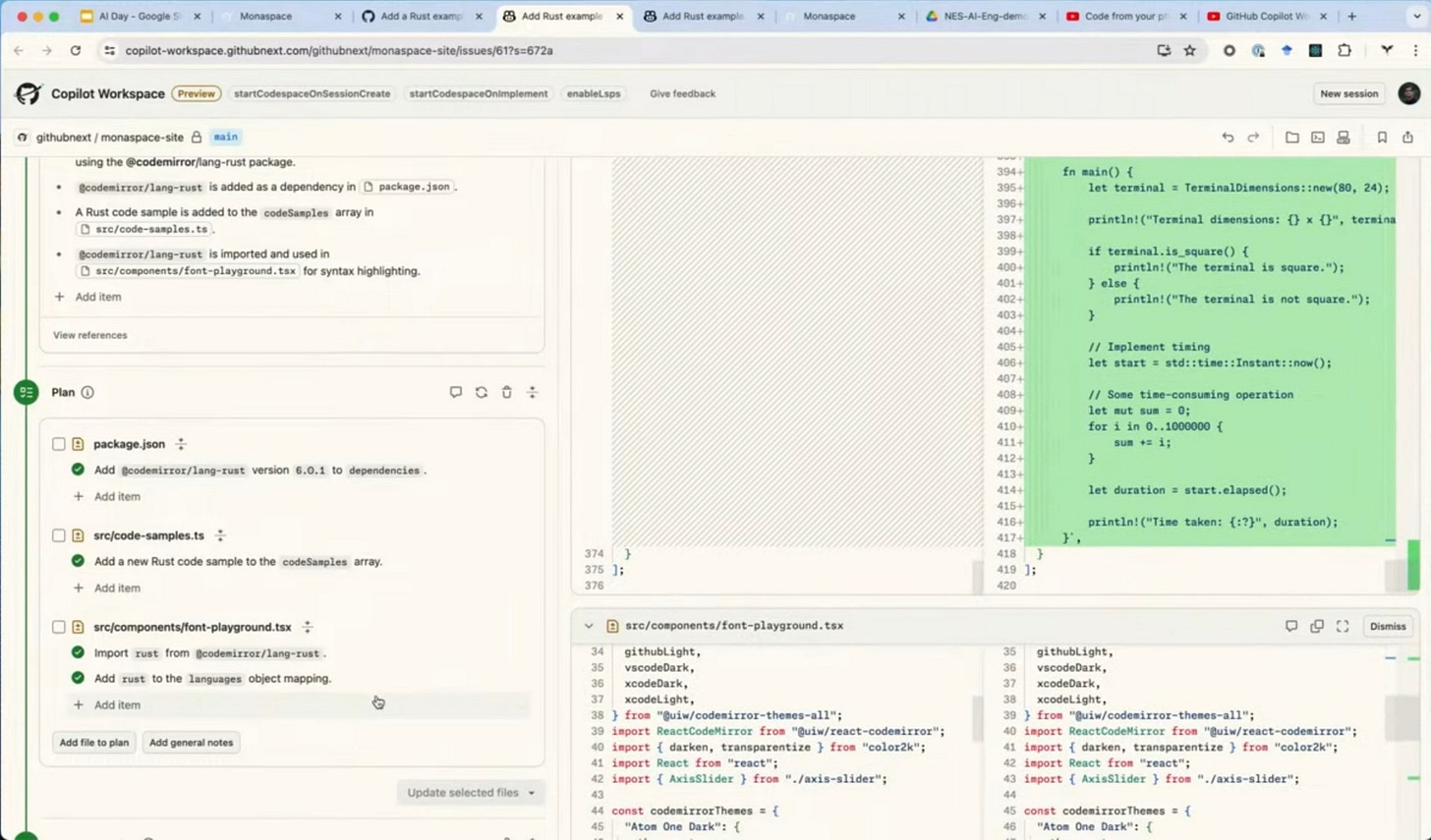
Task: Switch to the 'Add a Rust example' GitHub tab
Action: (422, 16)
